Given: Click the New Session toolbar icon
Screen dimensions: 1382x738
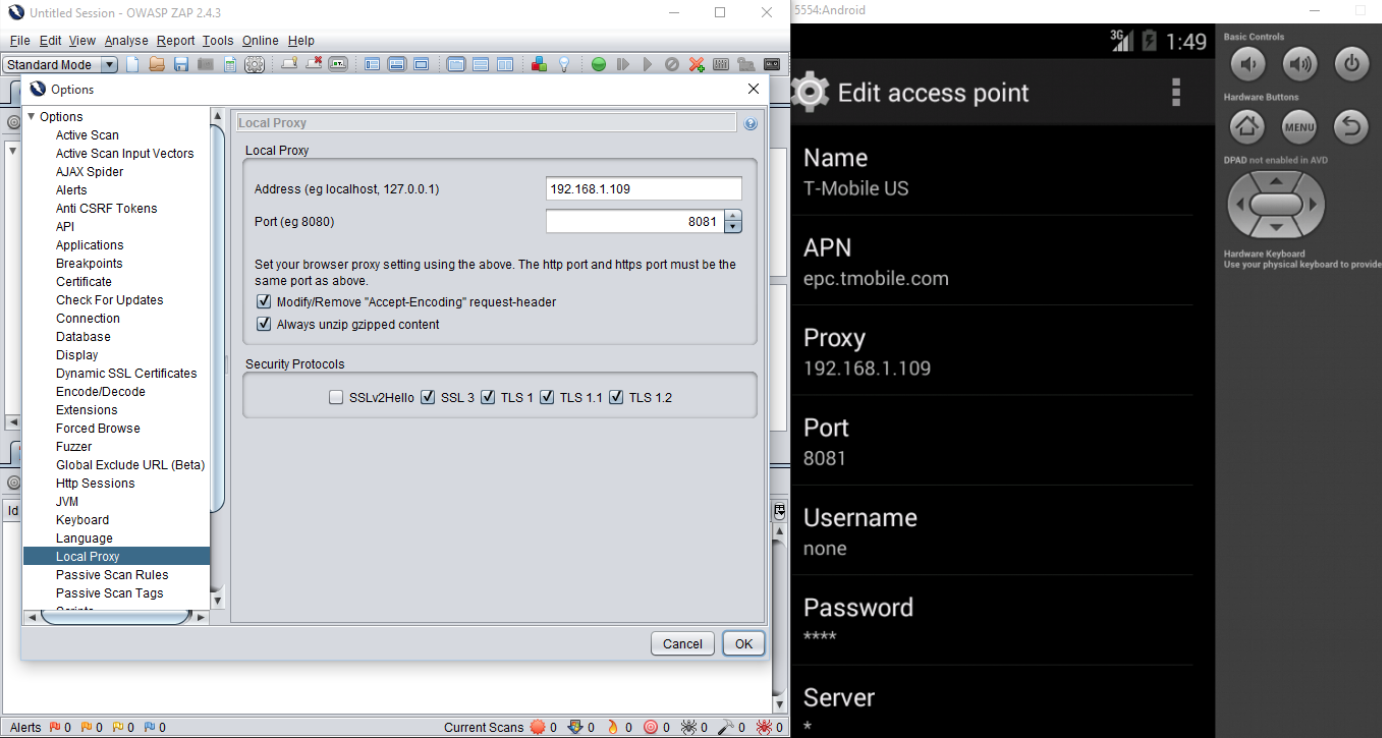Looking at the screenshot, I should 132,64.
